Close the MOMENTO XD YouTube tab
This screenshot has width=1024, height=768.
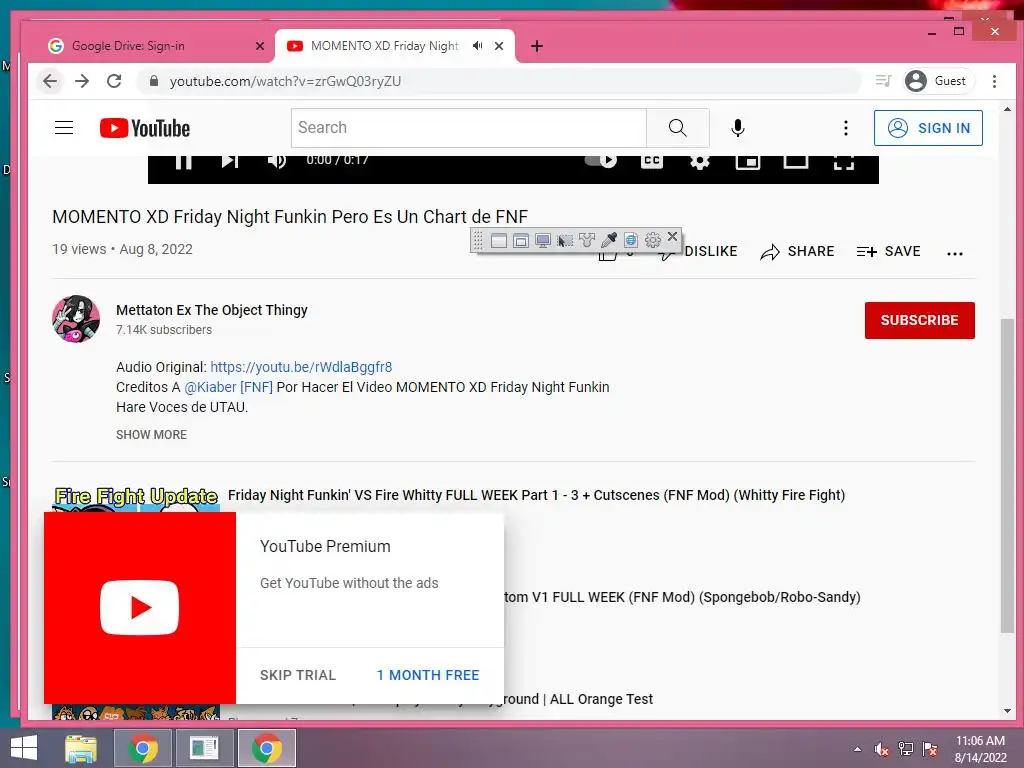point(499,46)
